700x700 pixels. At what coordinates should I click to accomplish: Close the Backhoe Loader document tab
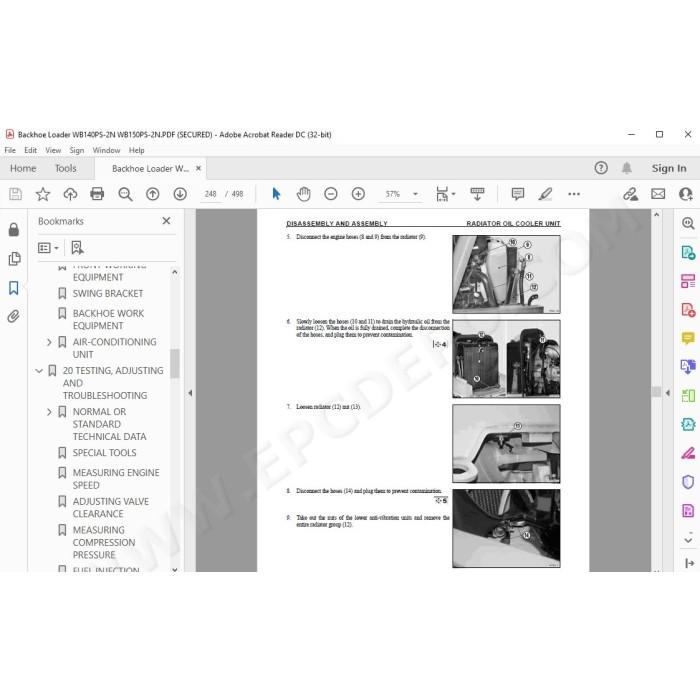pyautogui.click(x=199, y=168)
